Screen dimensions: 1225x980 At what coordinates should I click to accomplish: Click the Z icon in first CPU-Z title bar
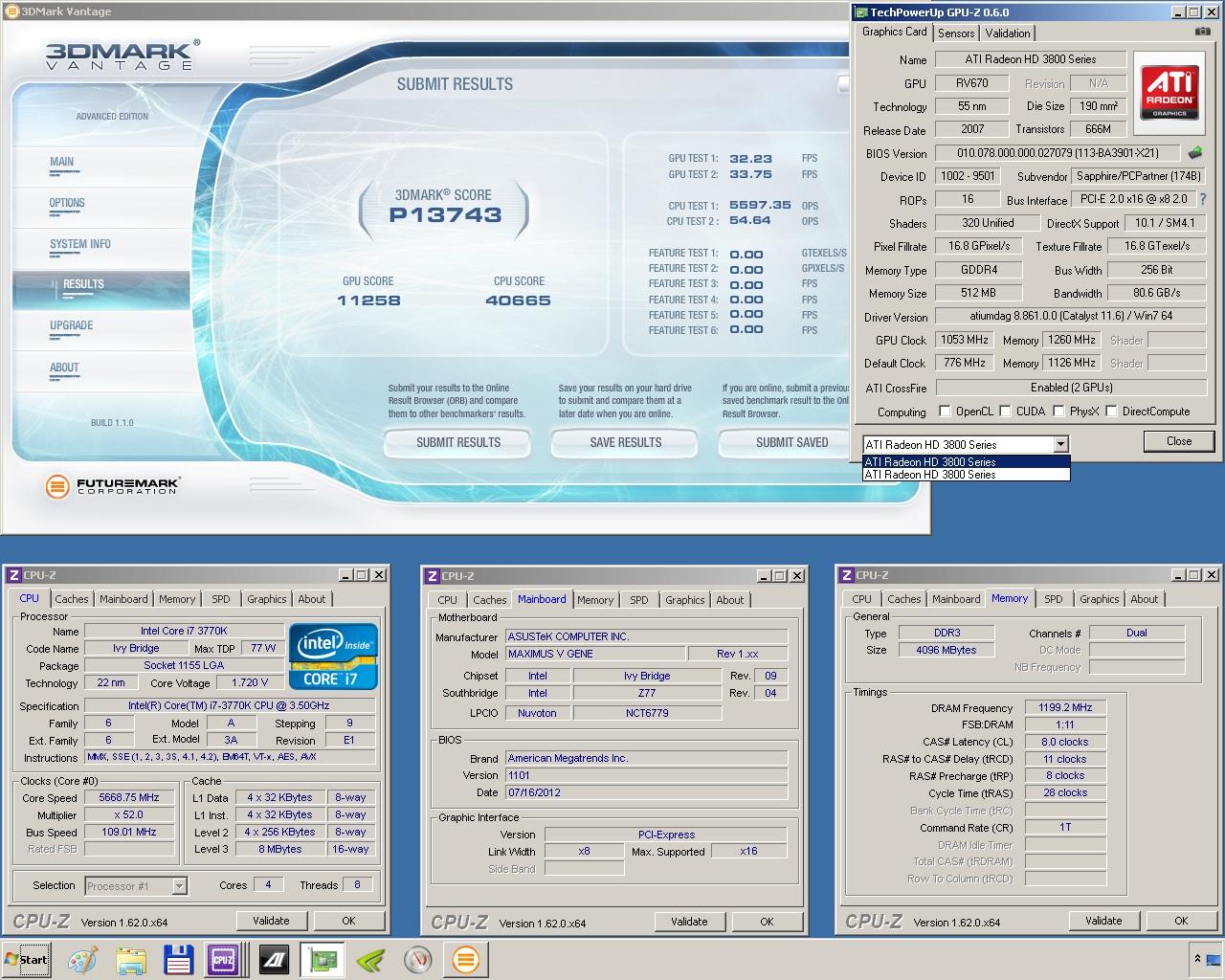(13, 575)
